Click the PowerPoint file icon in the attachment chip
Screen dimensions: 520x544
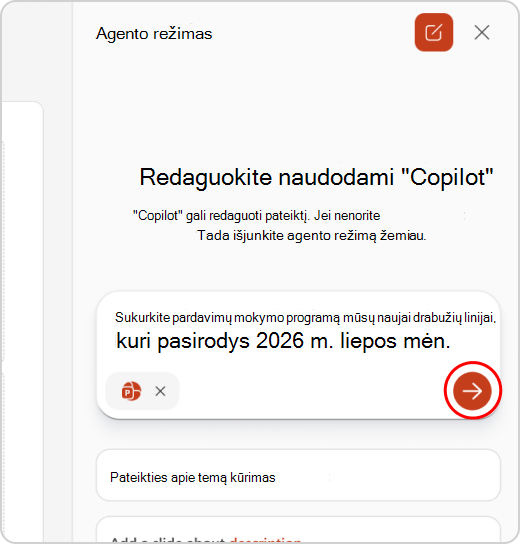click(131, 391)
